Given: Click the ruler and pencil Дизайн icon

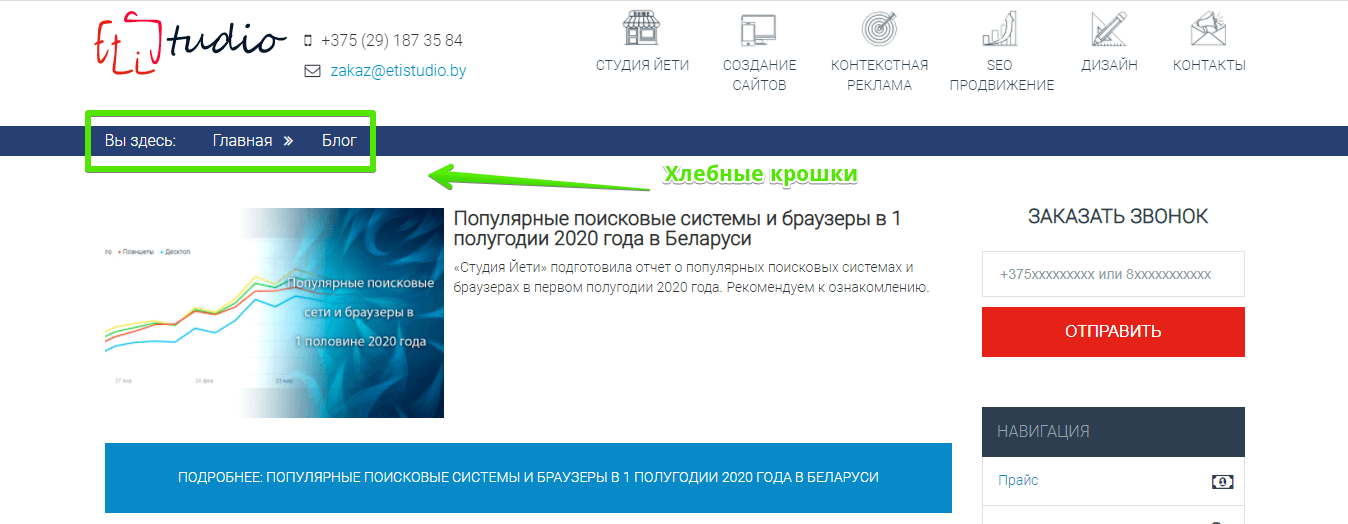Looking at the screenshot, I should tap(1109, 29).
